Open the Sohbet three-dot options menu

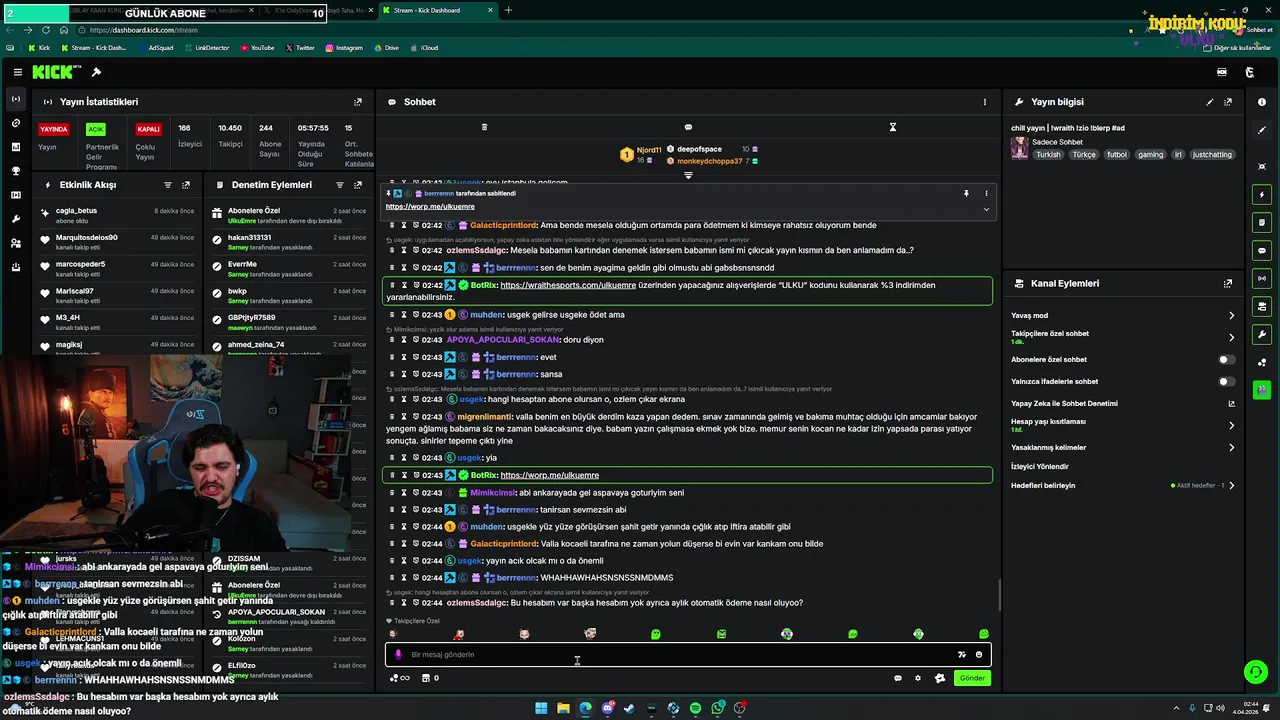[x=984, y=102]
